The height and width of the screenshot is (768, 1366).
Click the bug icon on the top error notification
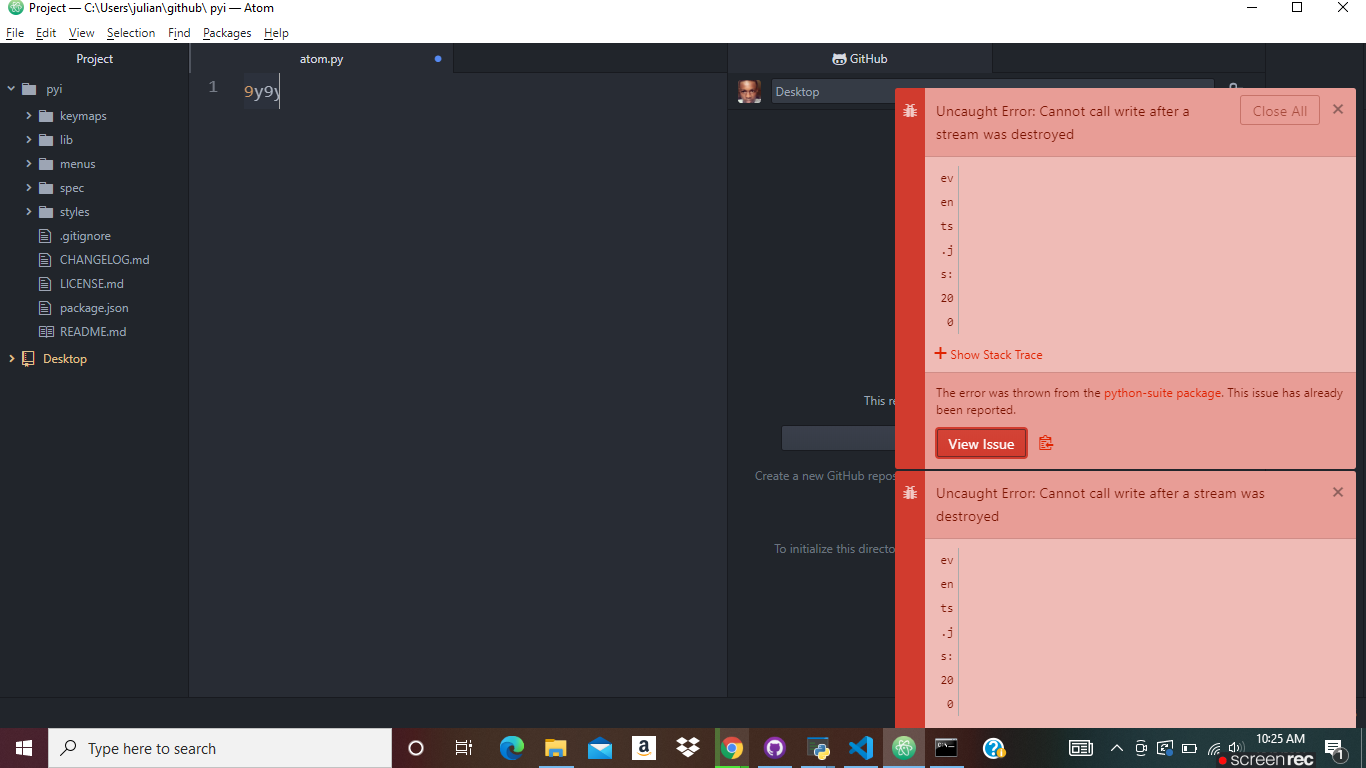coord(909,111)
